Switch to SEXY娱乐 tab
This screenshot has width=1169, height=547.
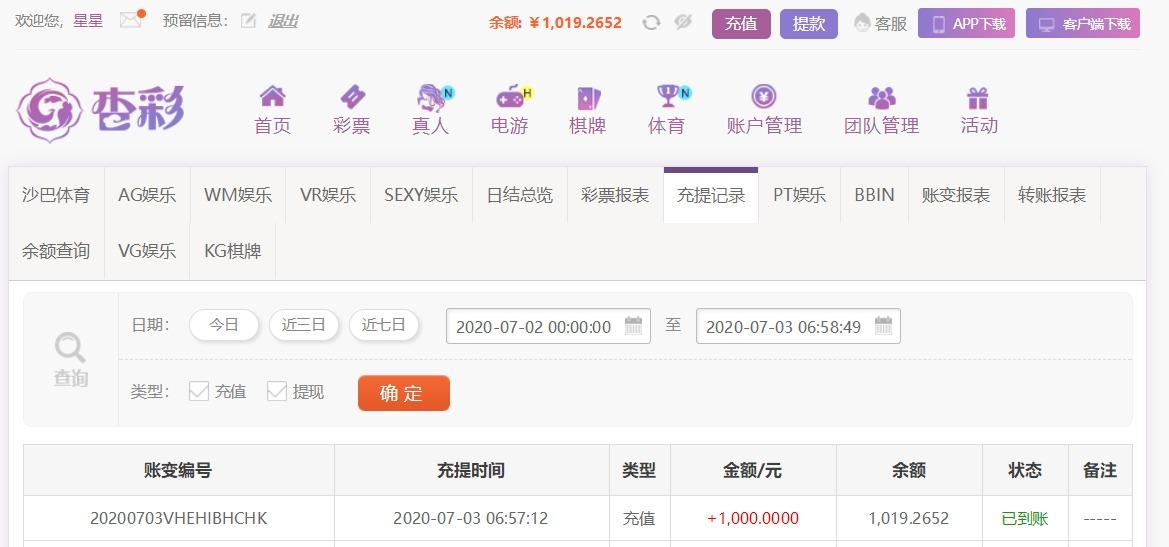pyautogui.click(x=421, y=195)
